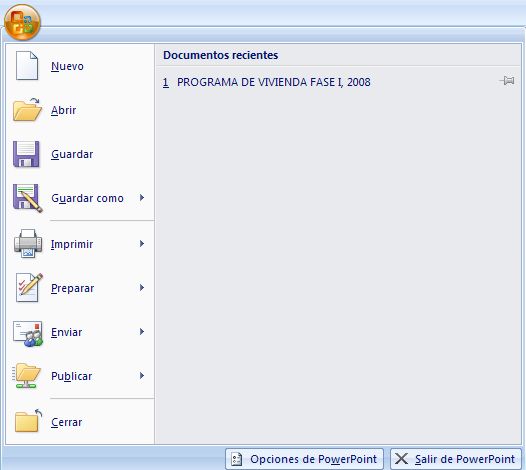This screenshot has height=470, width=526.
Task: Expand the Preparar submenu arrow
Action: pyautogui.click(x=142, y=288)
